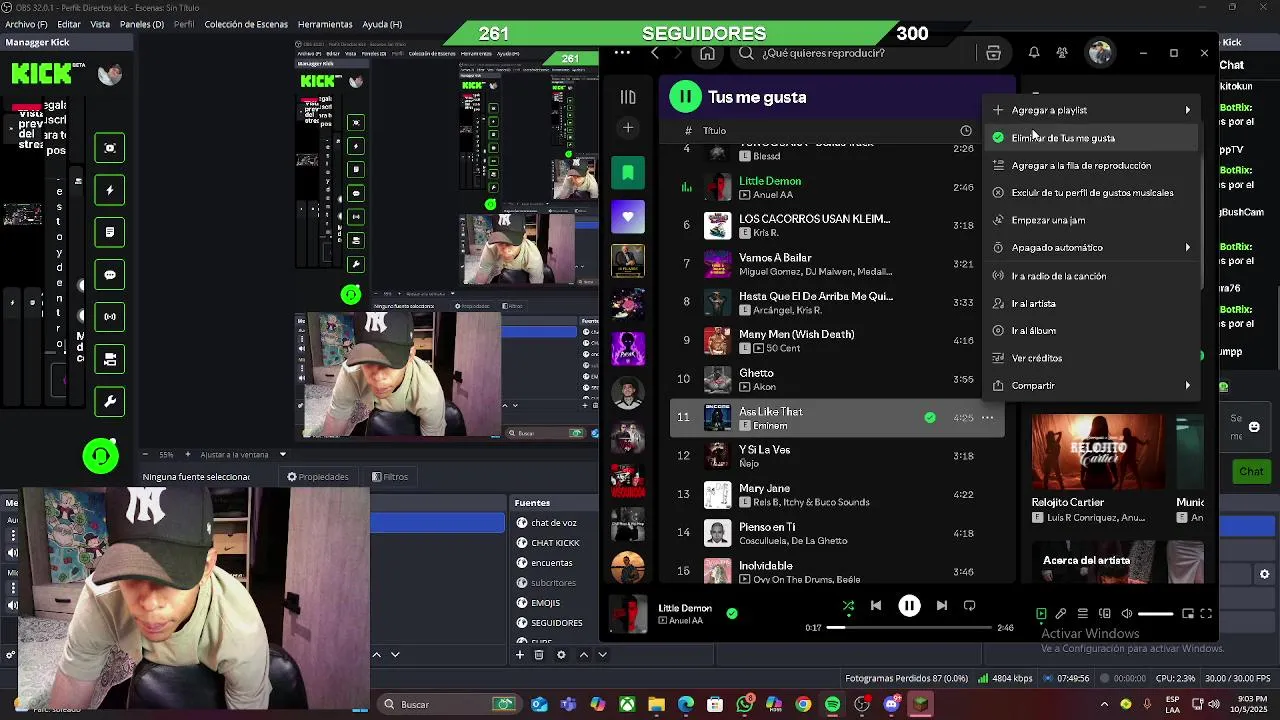Add new source with plus in Fuentes
This screenshot has width=1280, height=720.
click(520, 655)
